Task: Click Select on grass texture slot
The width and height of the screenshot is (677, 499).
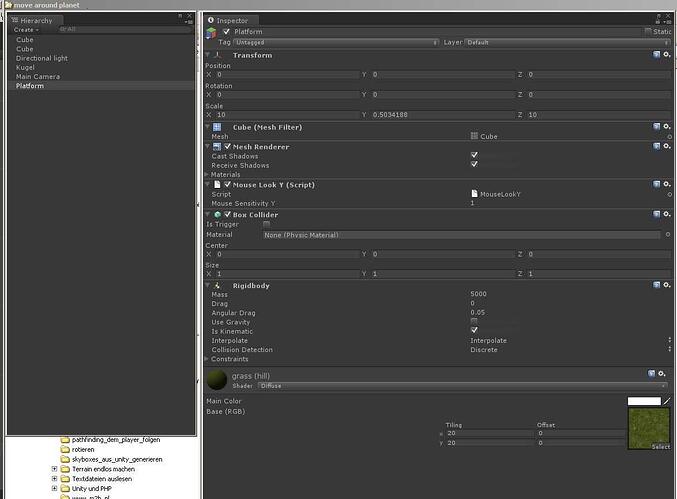Action: coord(661,447)
